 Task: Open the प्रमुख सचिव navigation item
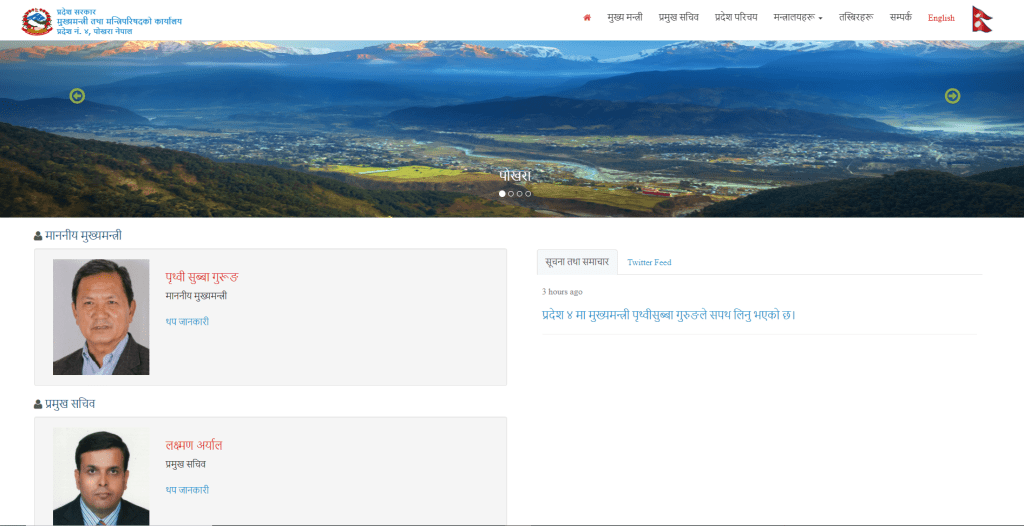679,18
